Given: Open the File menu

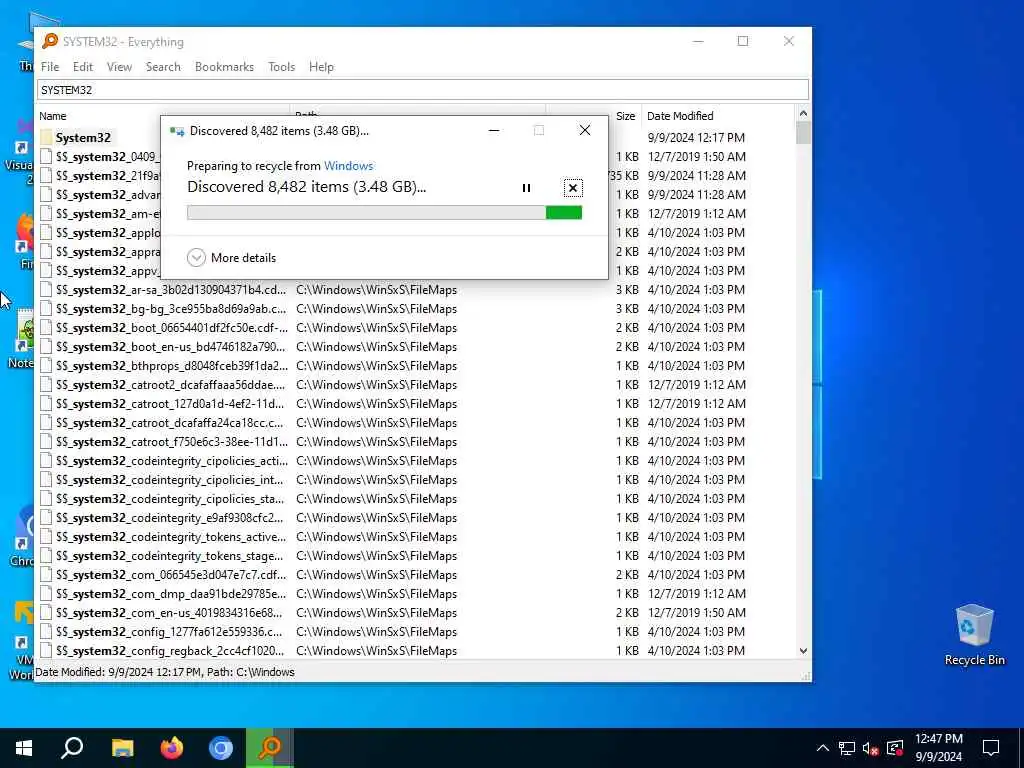Looking at the screenshot, I should tap(50, 67).
